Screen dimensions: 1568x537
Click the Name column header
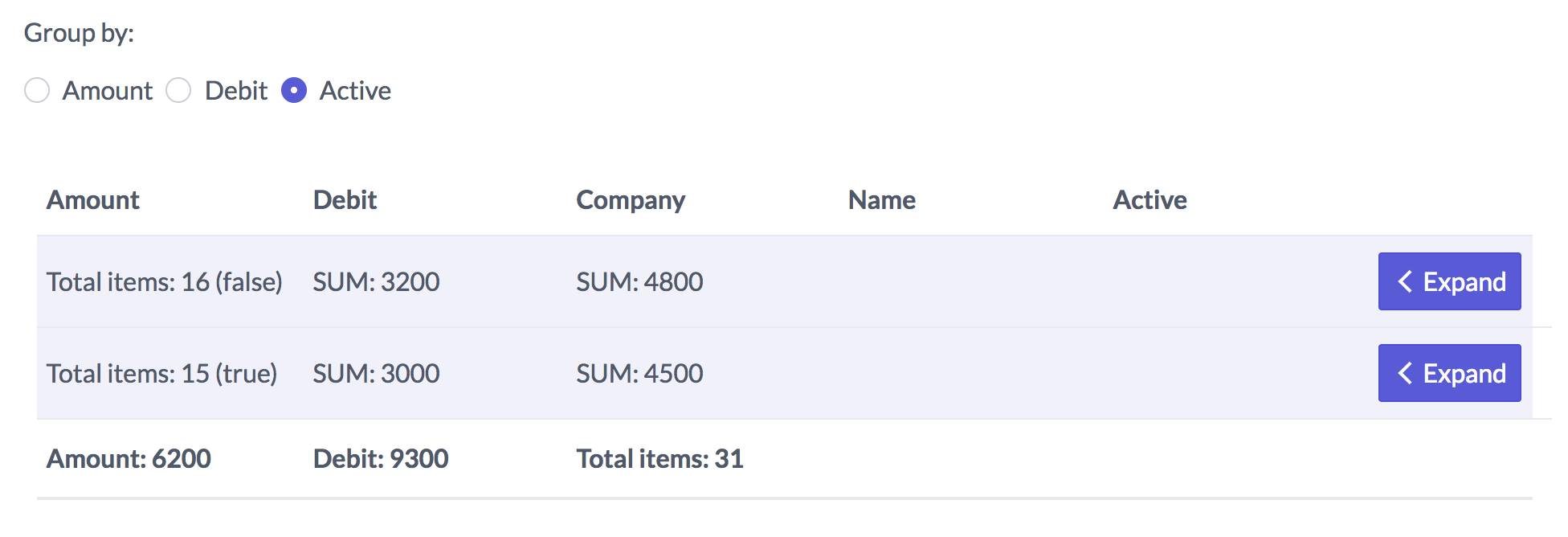(881, 199)
